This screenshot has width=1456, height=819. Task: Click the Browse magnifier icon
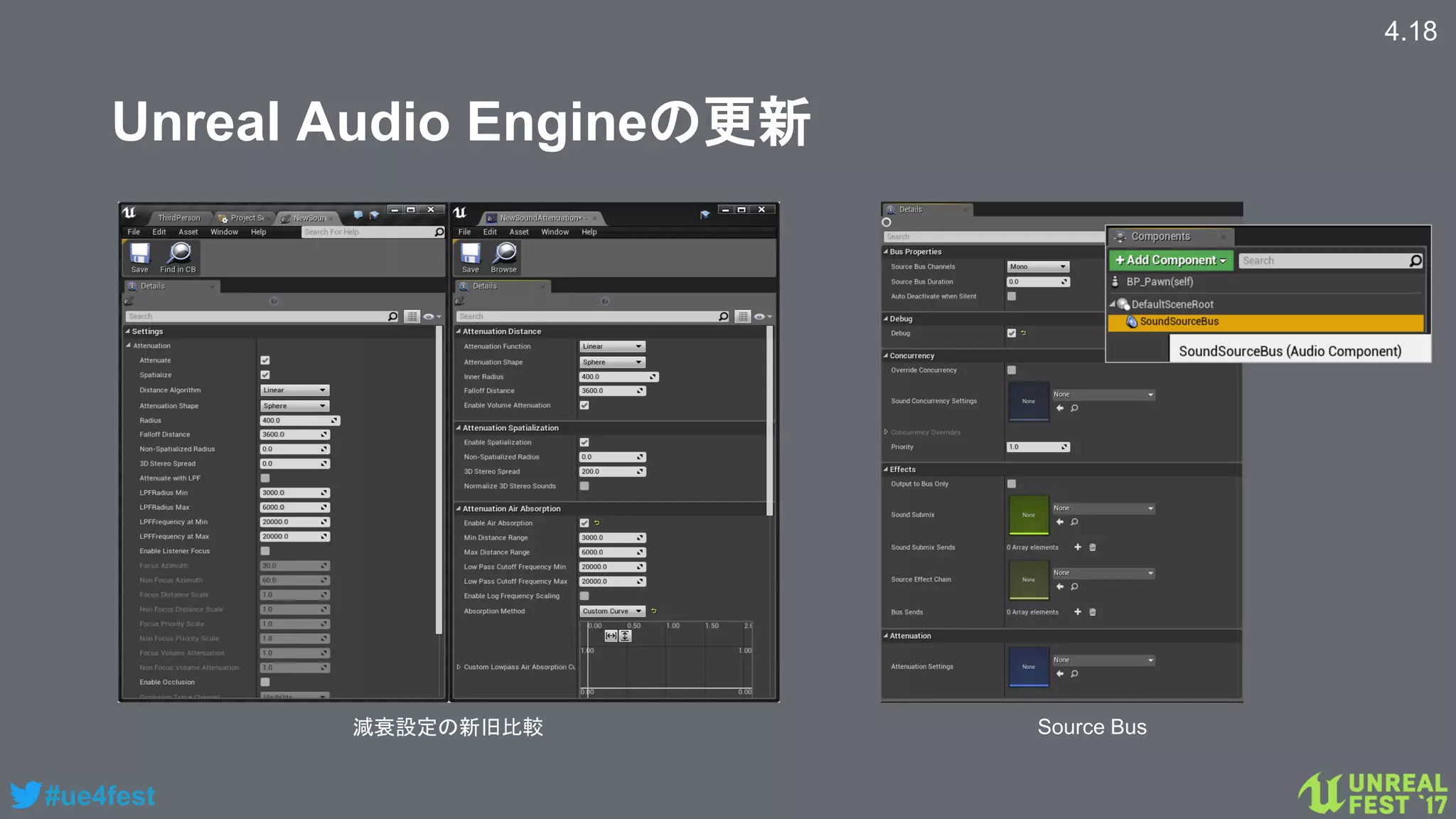click(x=505, y=253)
